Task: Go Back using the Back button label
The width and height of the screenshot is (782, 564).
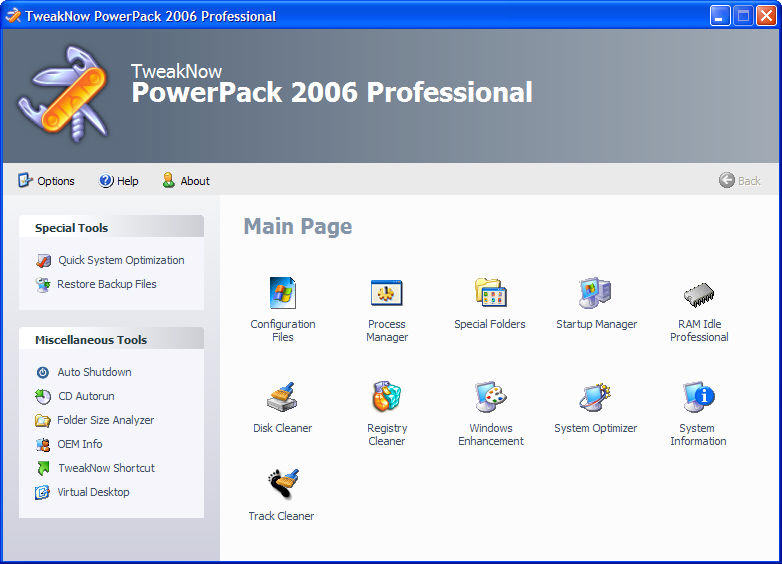Action: pos(749,181)
